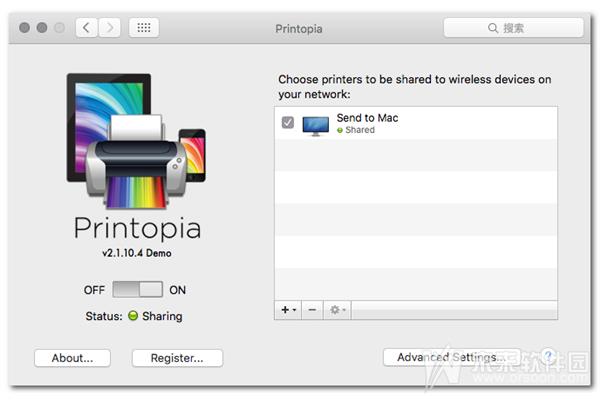Click the green Shared status under Send to Mac
Screen dimensions: 600x400
pos(356,130)
